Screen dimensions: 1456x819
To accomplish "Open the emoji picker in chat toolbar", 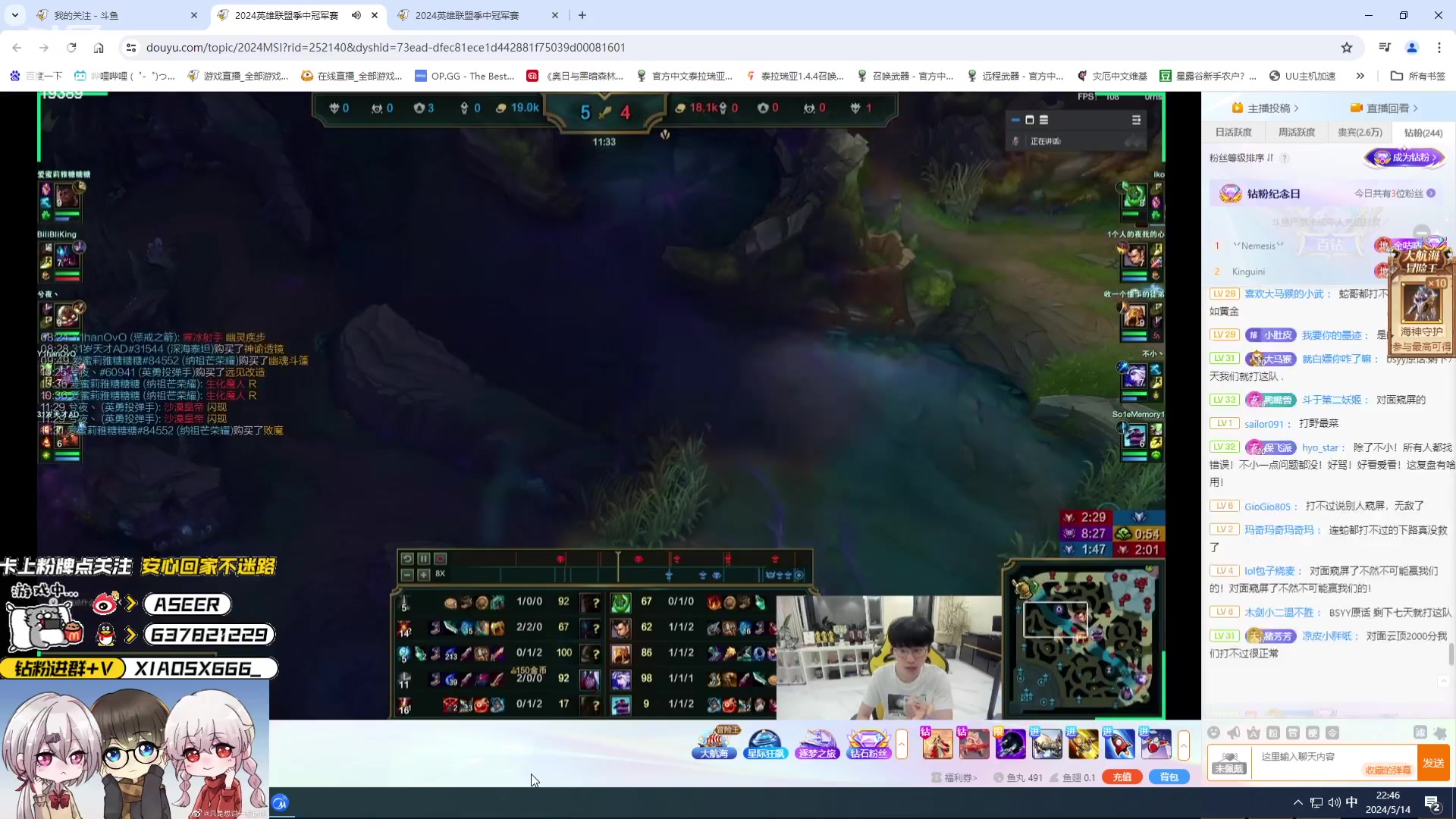I will (1214, 733).
